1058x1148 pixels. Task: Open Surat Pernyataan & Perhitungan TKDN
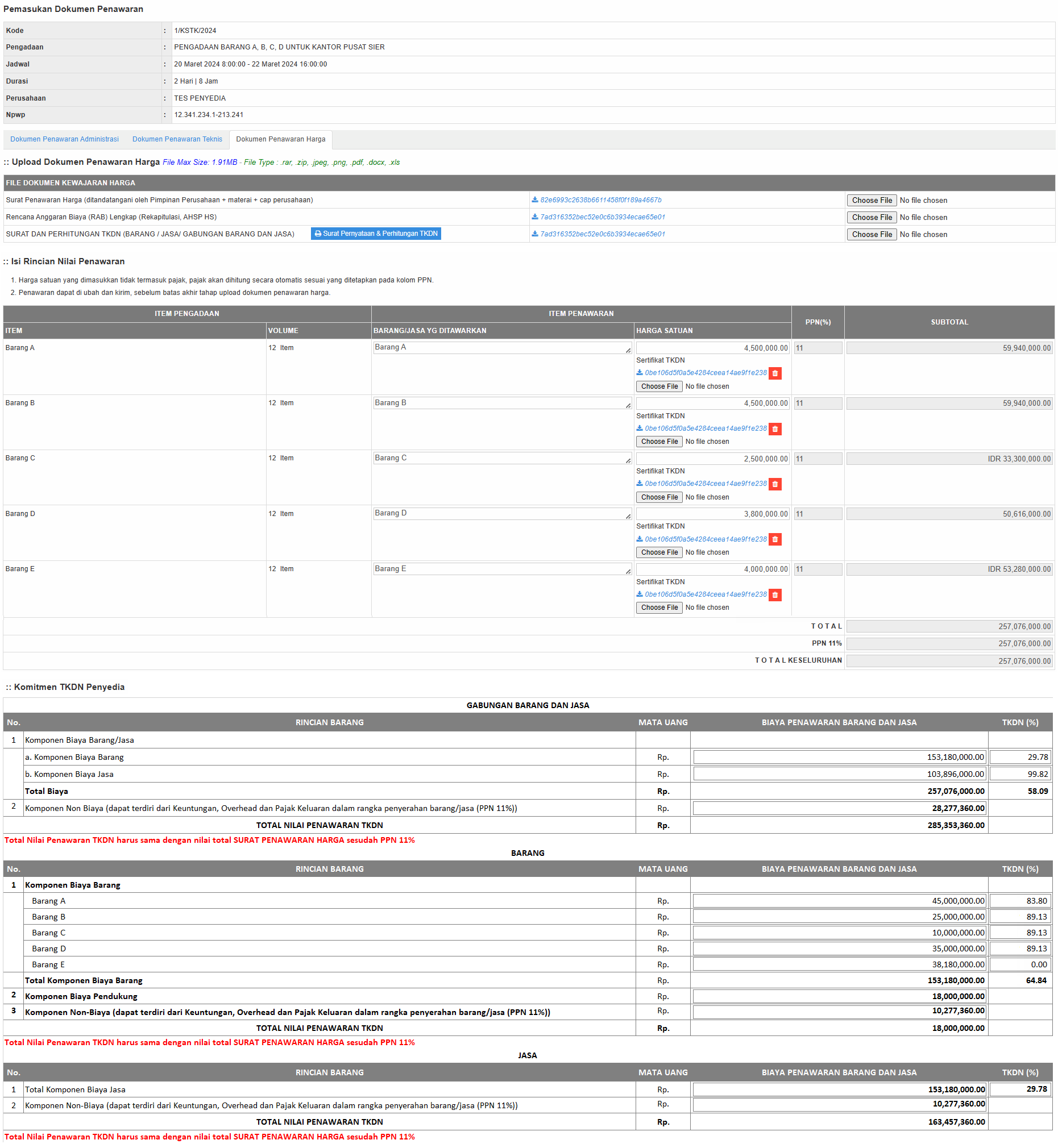(376, 234)
